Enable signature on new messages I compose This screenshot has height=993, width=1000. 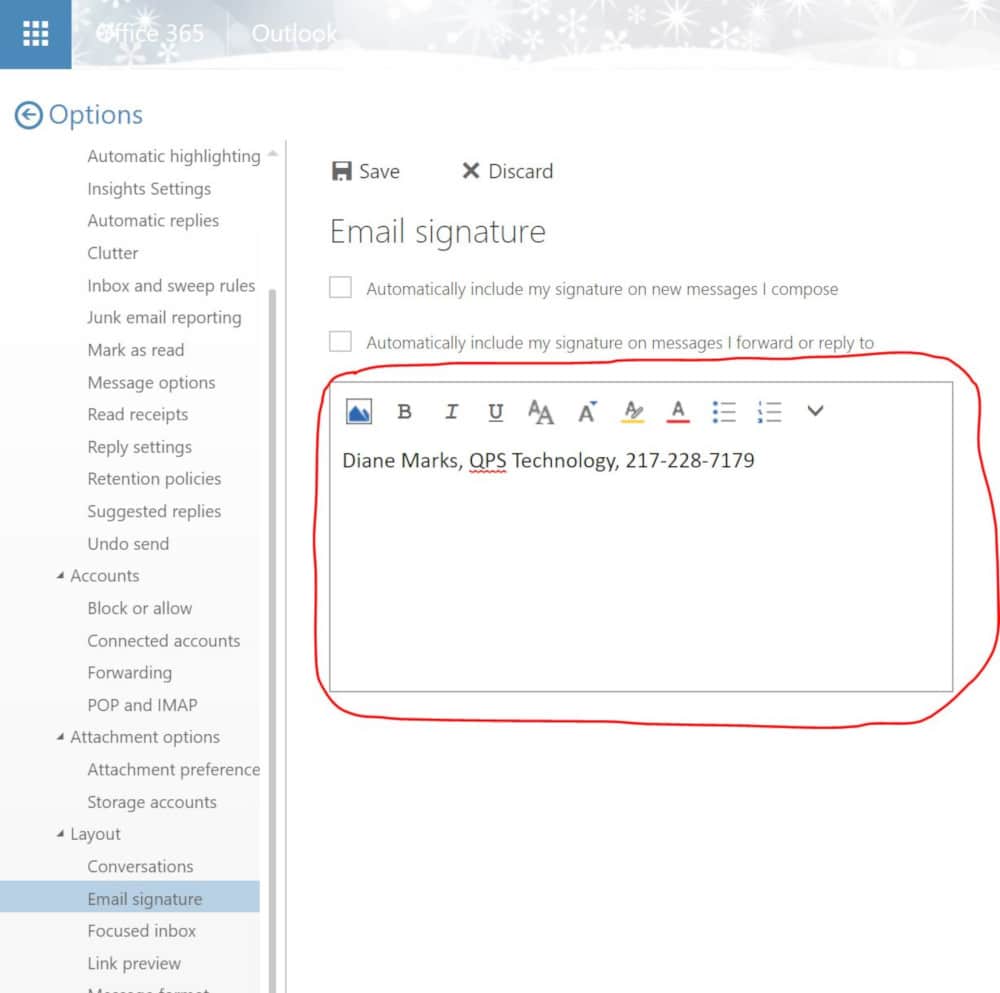tap(341, 288)
